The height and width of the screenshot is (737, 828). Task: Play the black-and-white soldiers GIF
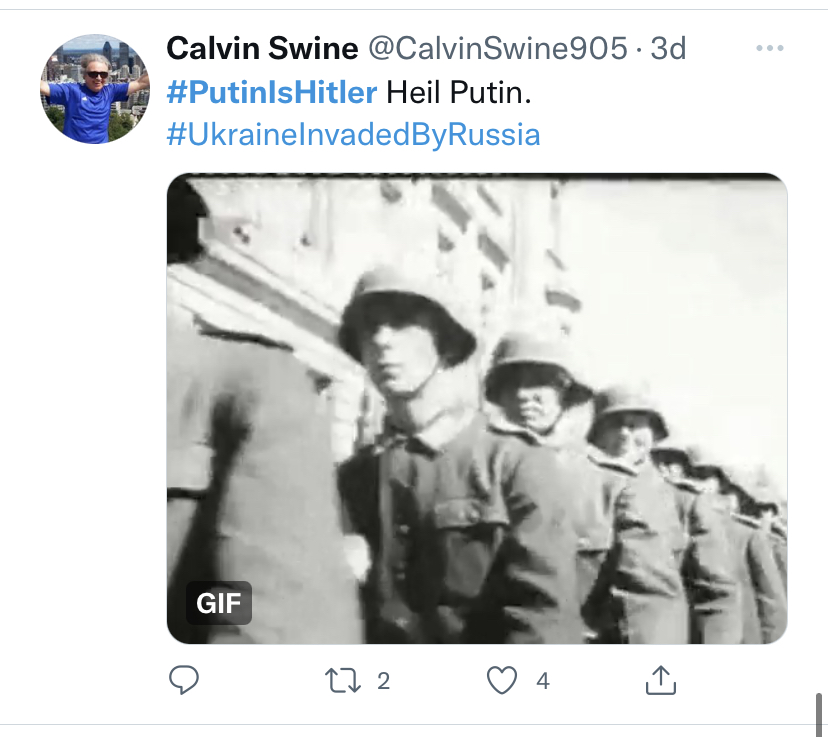point(476,409)
